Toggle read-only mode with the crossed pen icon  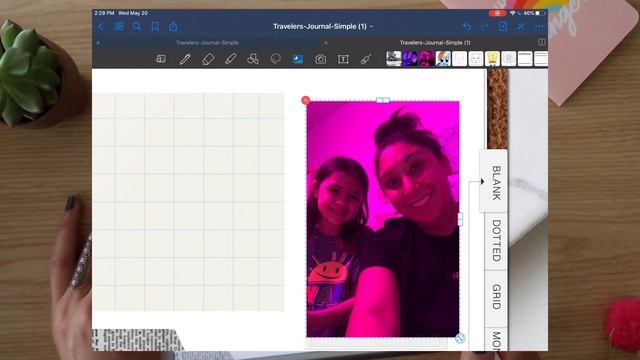521,27
